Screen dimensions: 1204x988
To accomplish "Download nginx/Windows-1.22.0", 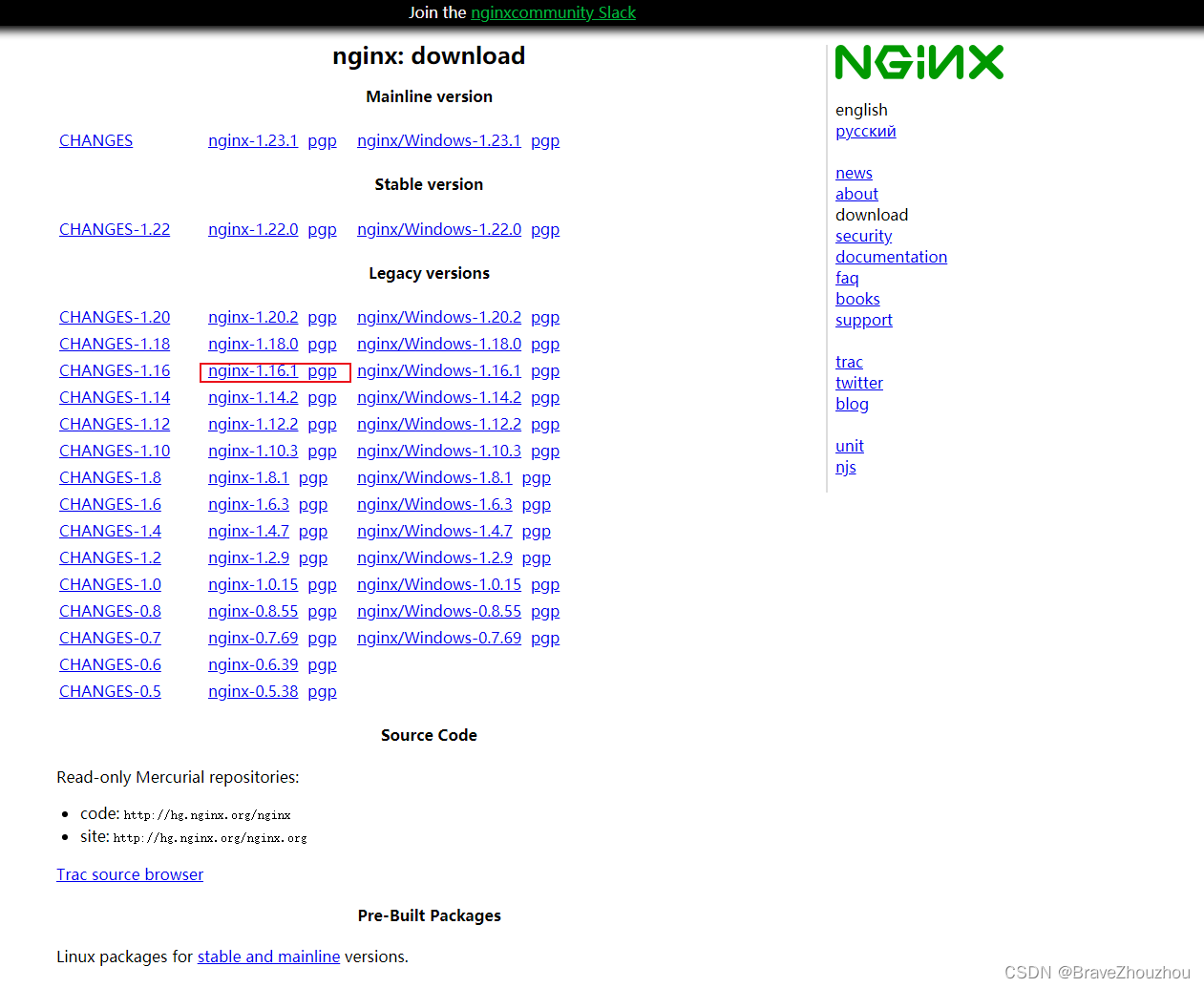I will 439,229.
